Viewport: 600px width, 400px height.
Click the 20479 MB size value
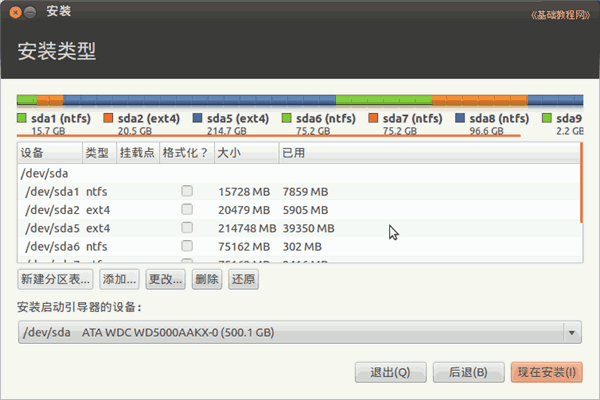(x=244, y=210)
